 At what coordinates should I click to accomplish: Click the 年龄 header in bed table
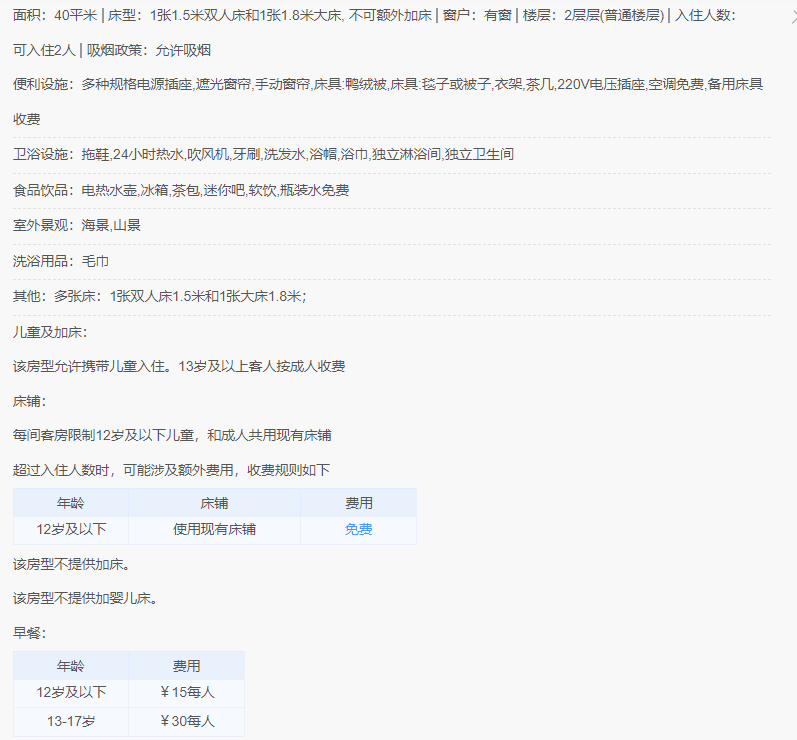(71, 503)
